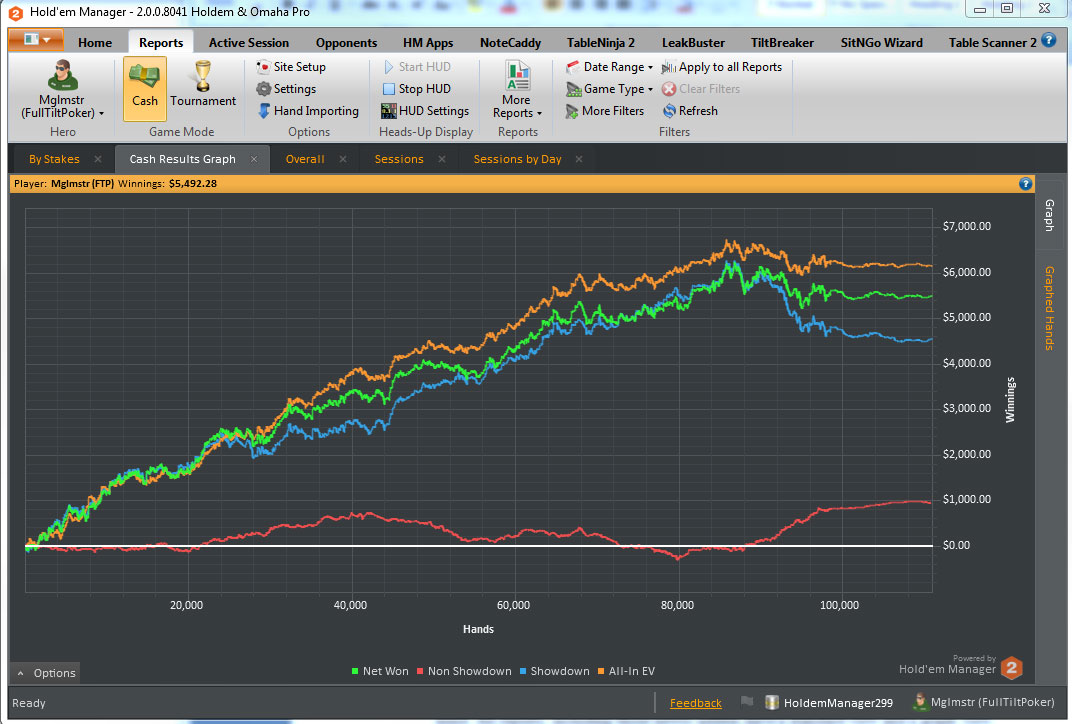Viewport: 1072px width, 724px height.
Task: Select the Cash Results Graph tab
Action: pos(183,159)
